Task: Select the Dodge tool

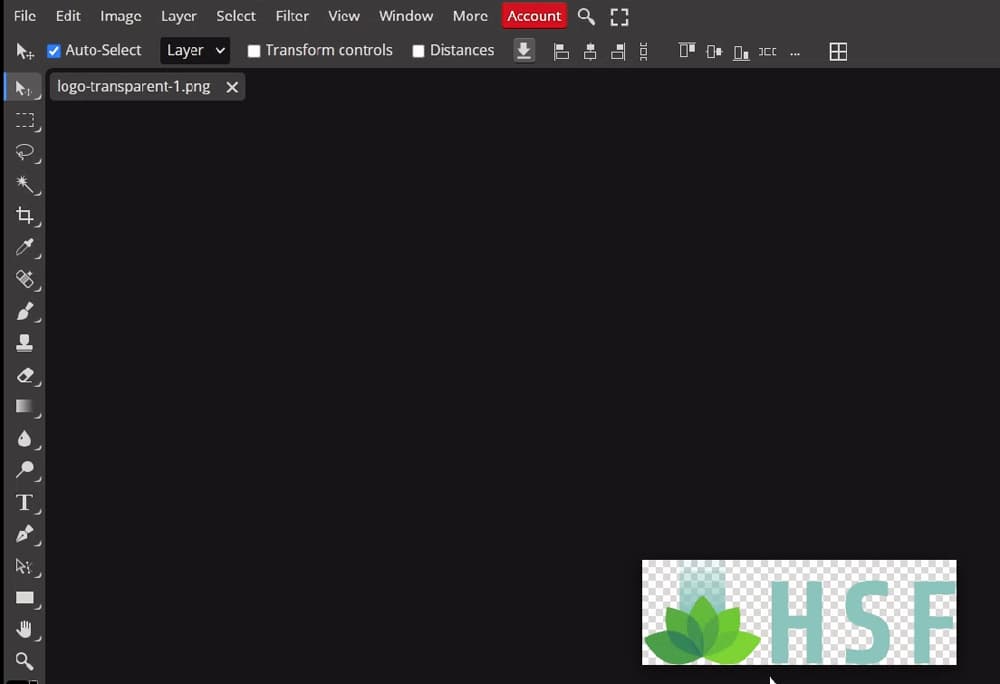Action: click(24, 470)
